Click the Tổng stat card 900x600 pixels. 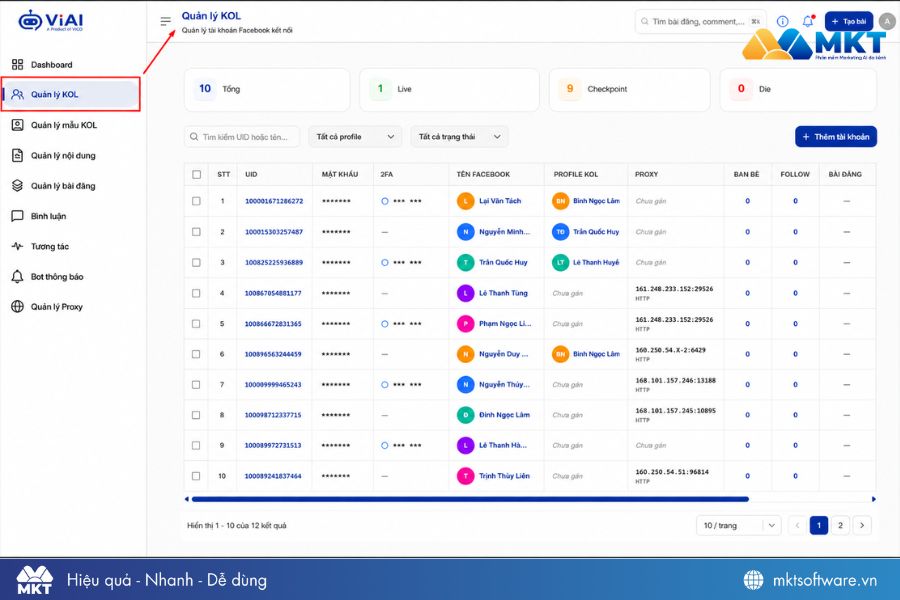[x=267, y=89]
